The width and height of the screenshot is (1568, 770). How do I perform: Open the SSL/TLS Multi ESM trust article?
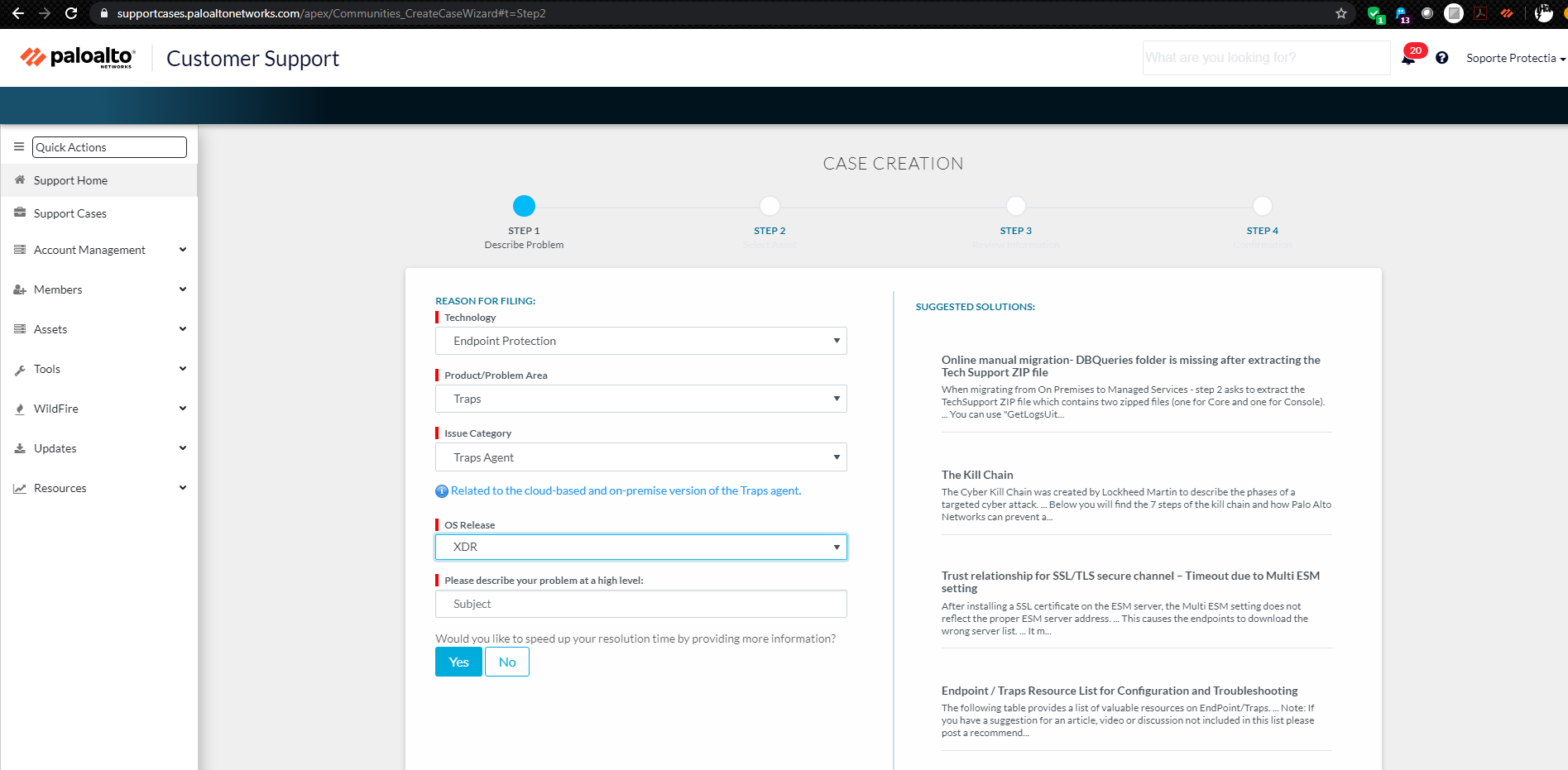(1130, 581)
